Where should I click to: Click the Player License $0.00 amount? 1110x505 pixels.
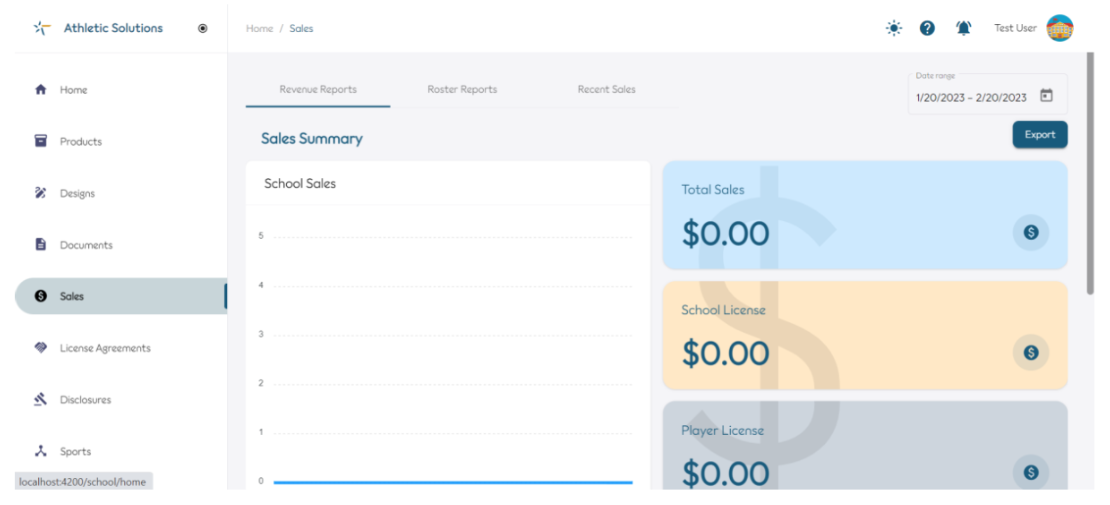725,473
